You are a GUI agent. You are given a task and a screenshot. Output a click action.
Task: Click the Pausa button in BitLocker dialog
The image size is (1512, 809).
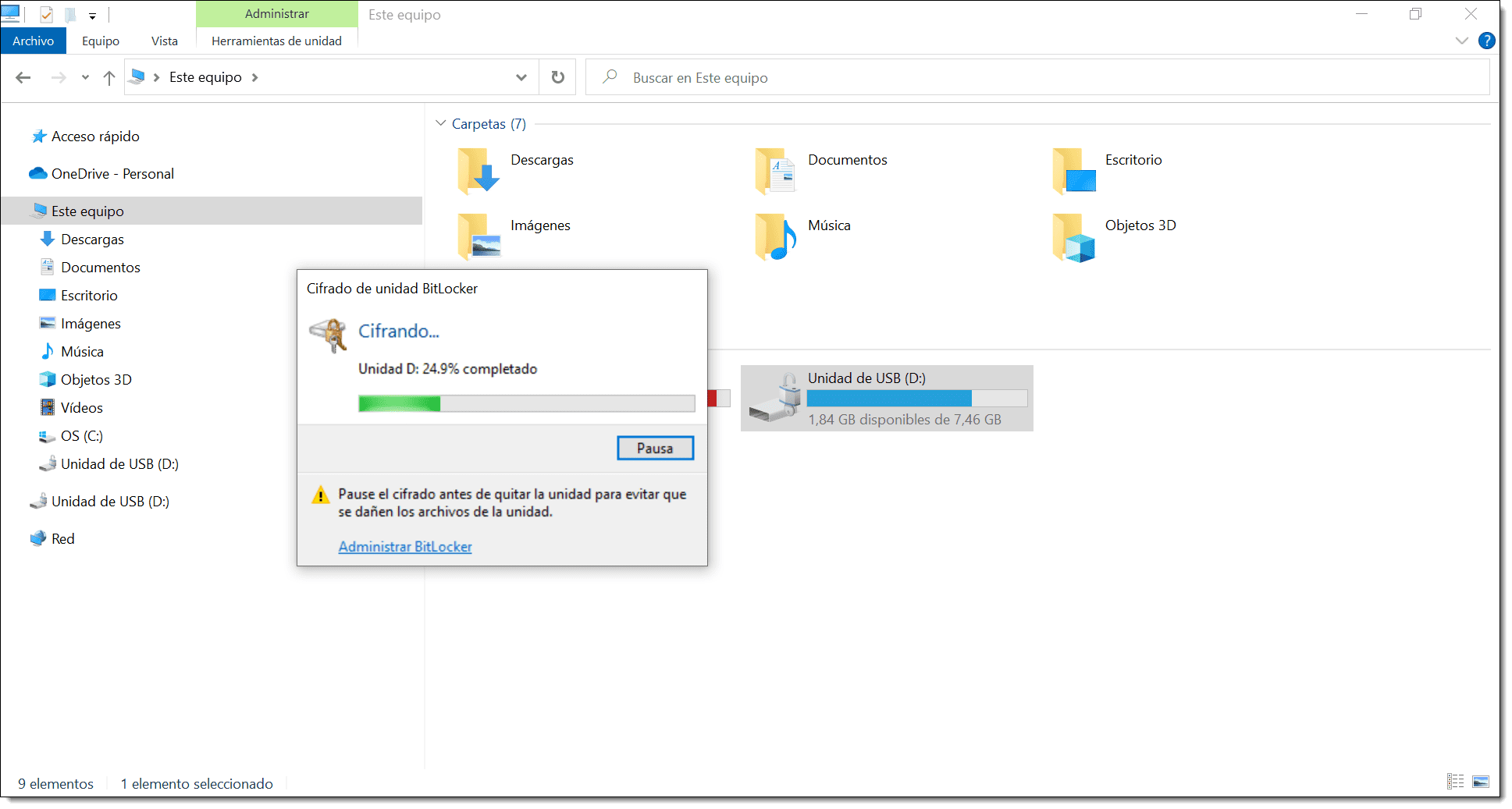tap(655, 448)
